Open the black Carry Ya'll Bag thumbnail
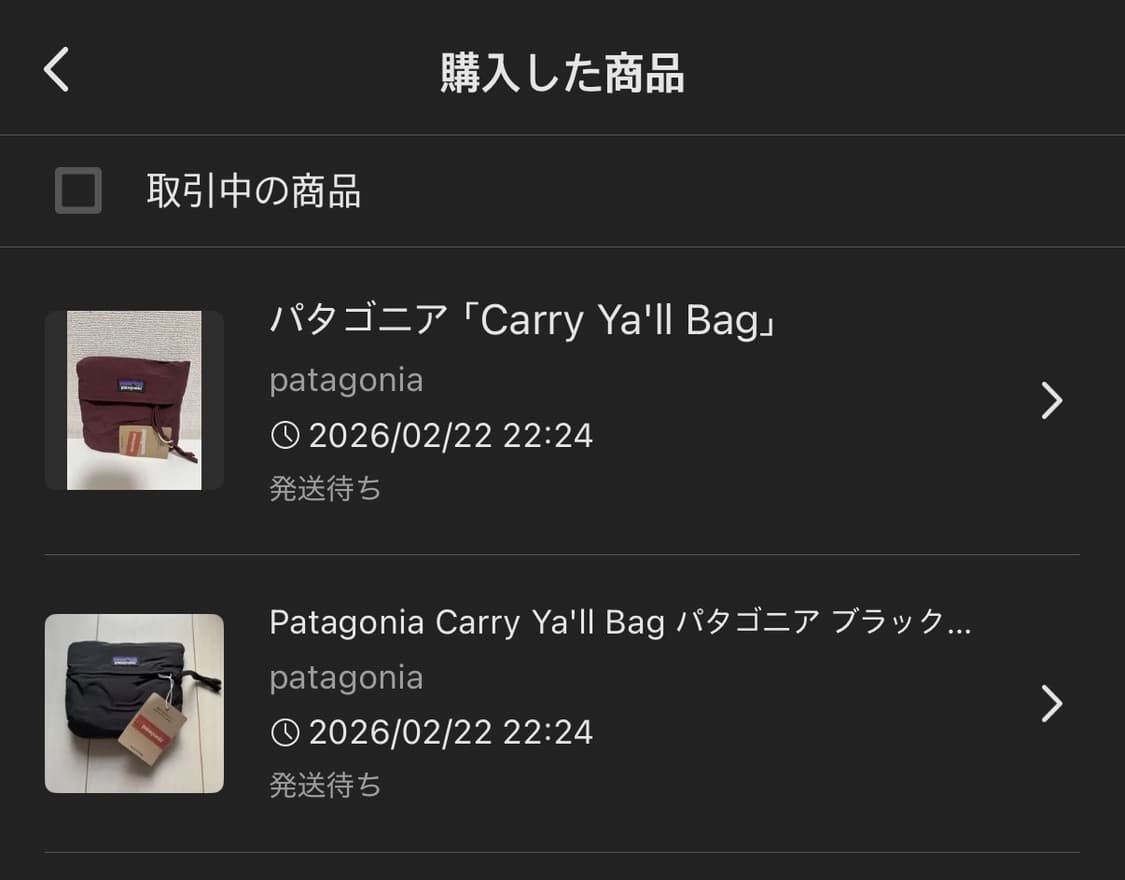1125x880 pixels. [x=134, y=704]
